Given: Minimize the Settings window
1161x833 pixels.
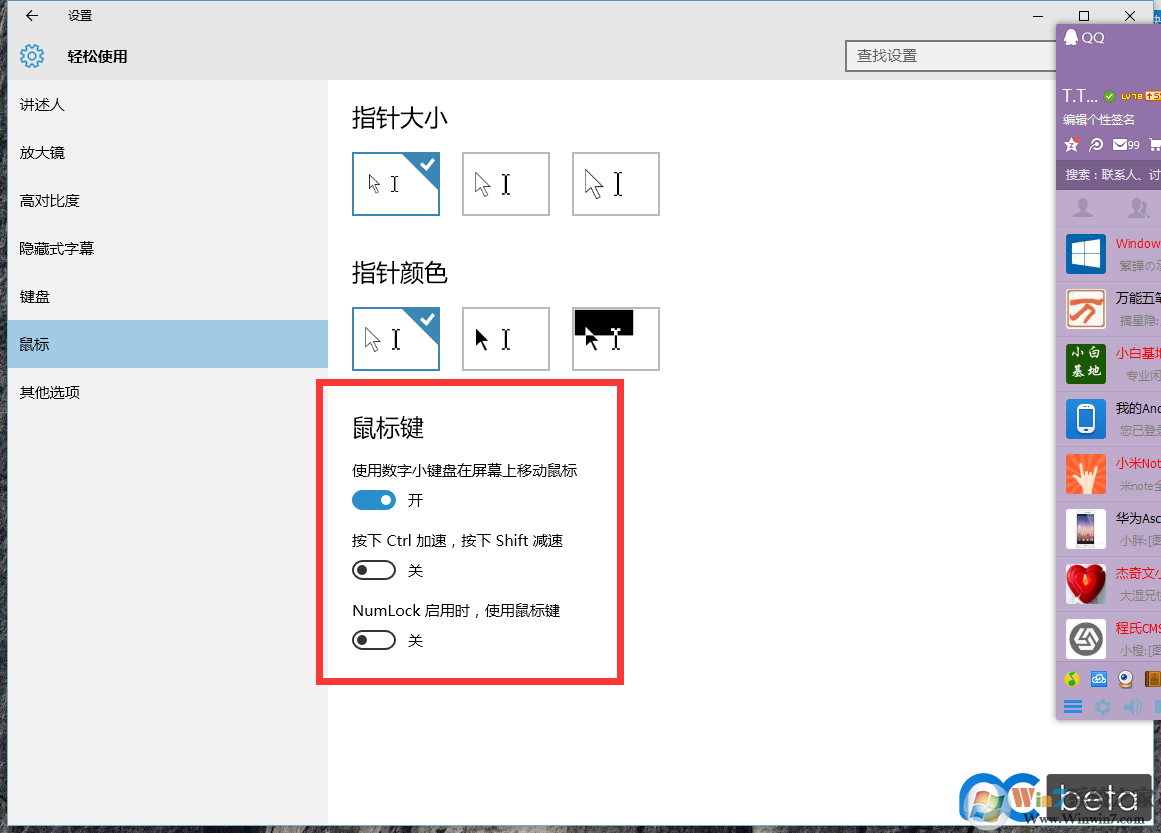Looking at the screenshot, I should (1038, 16).
